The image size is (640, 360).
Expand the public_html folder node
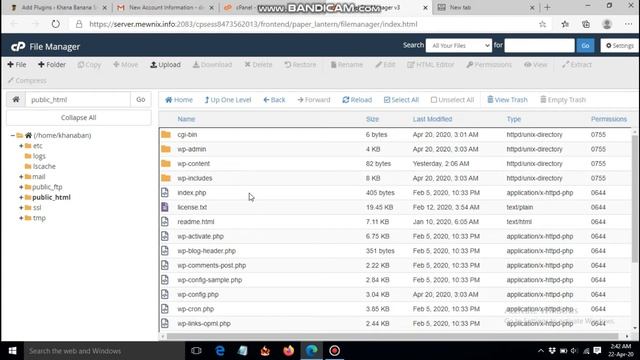point(21,197)
